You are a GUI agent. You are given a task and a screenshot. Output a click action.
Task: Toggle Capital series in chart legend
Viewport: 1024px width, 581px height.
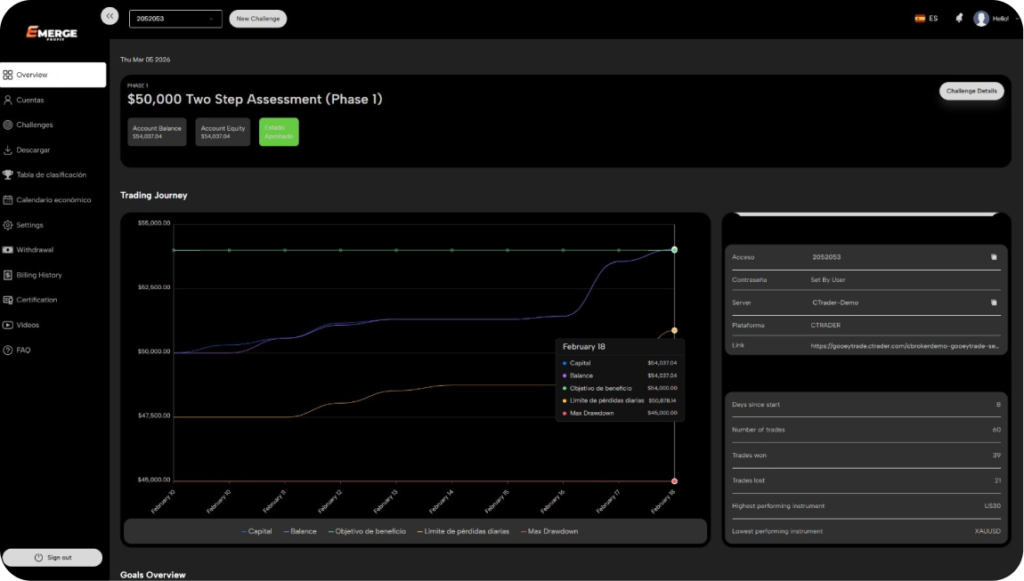pyautogui.click(x=256, y=531)
